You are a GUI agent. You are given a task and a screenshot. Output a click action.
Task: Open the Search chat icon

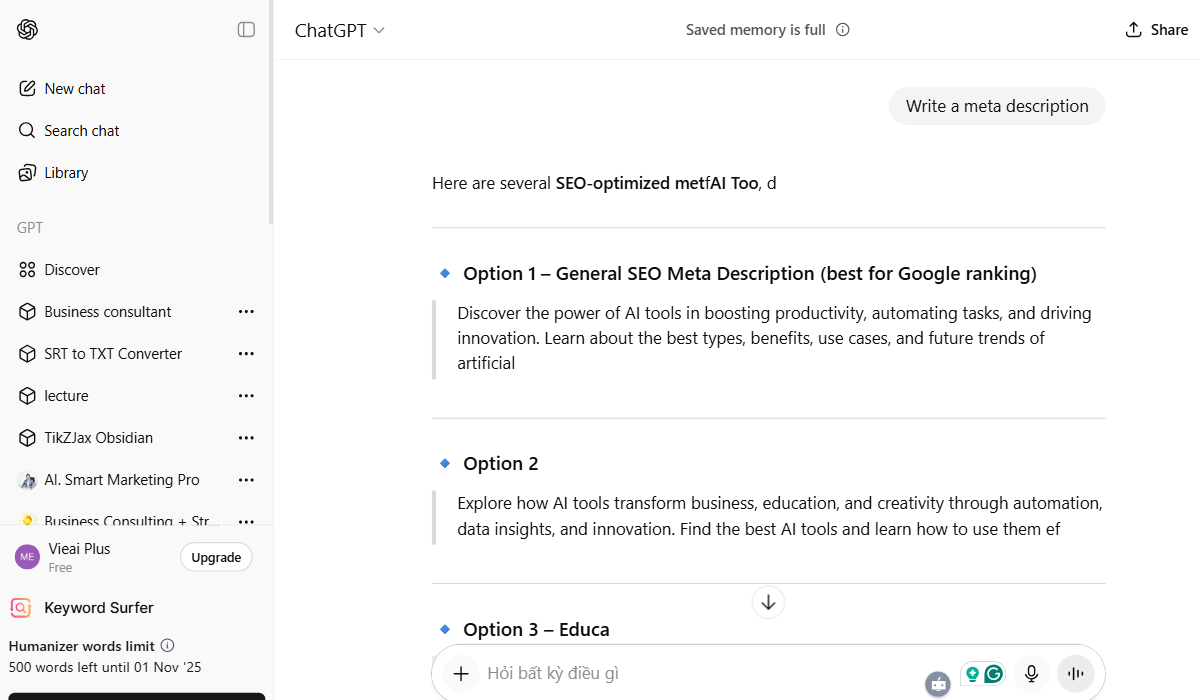(80, 130)
